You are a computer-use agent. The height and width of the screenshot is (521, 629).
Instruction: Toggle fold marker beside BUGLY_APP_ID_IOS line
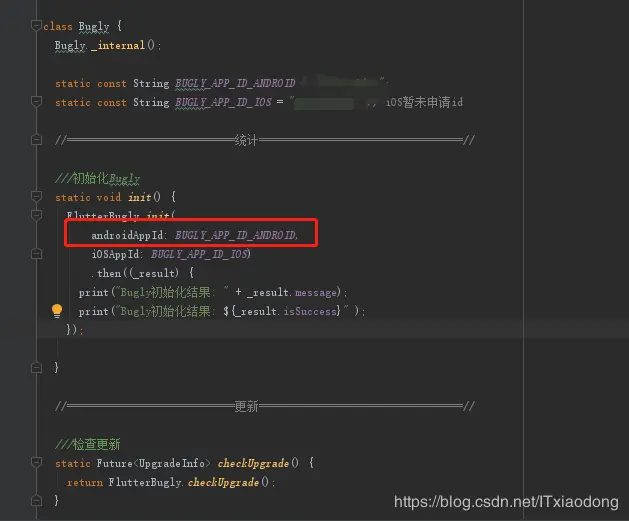[36, 102]
